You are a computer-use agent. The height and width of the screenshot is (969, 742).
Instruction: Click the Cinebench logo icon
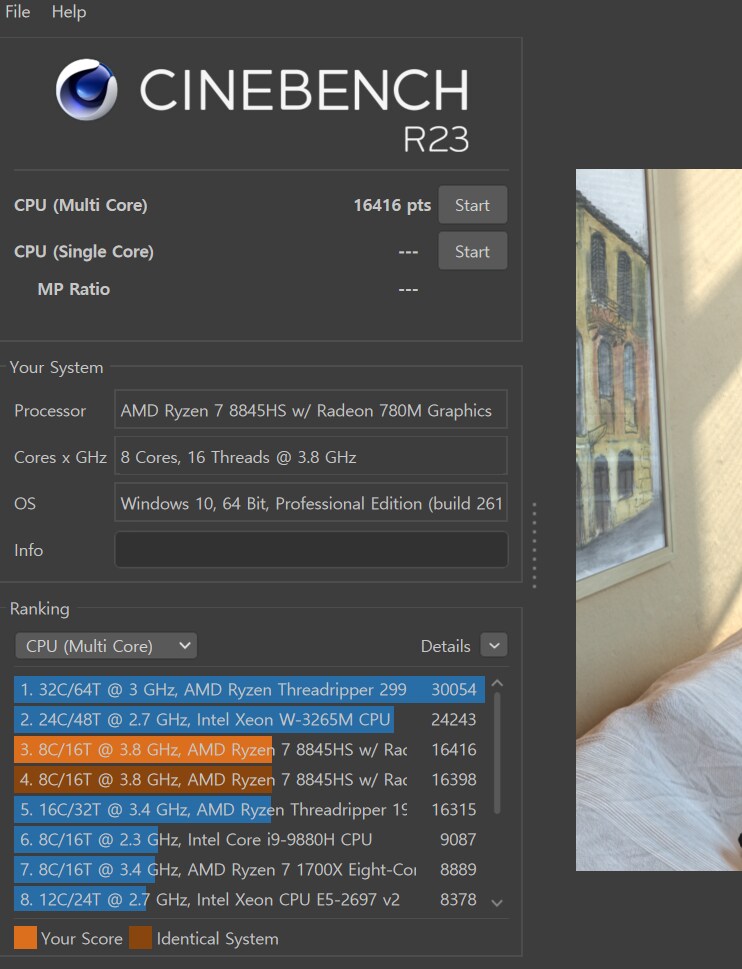coord(86,90)
